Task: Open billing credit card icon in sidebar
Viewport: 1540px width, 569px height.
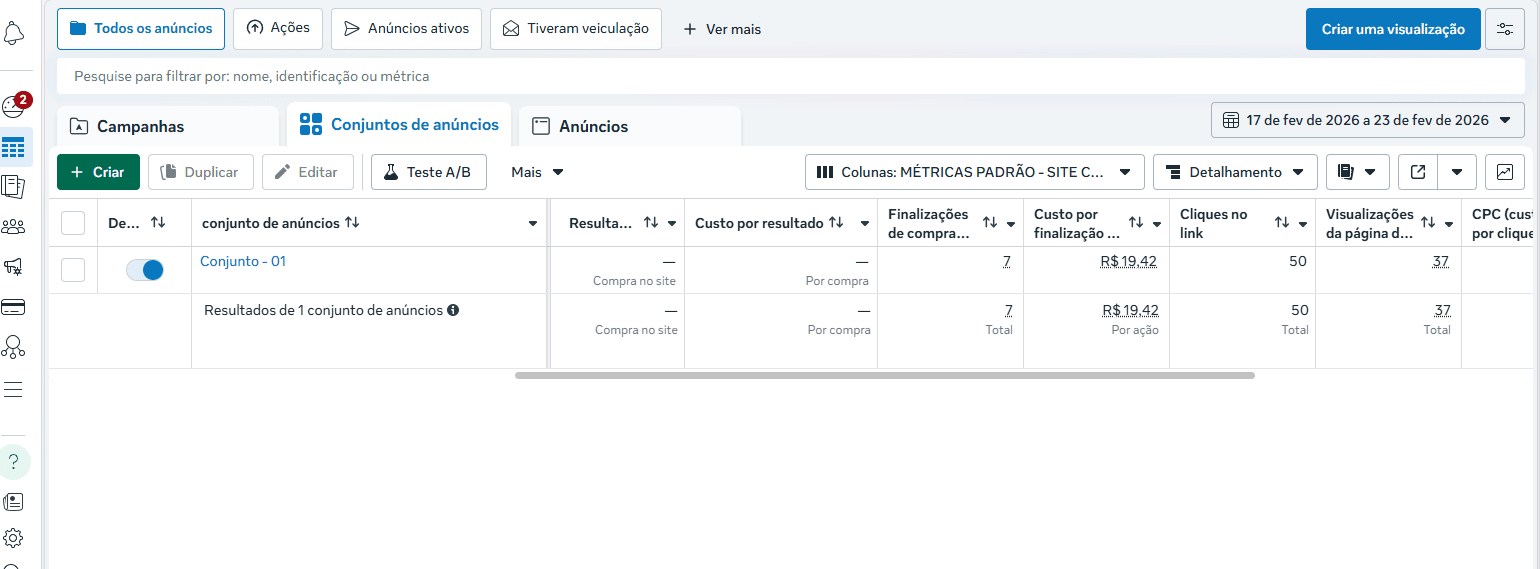Action: coord(14,306)
